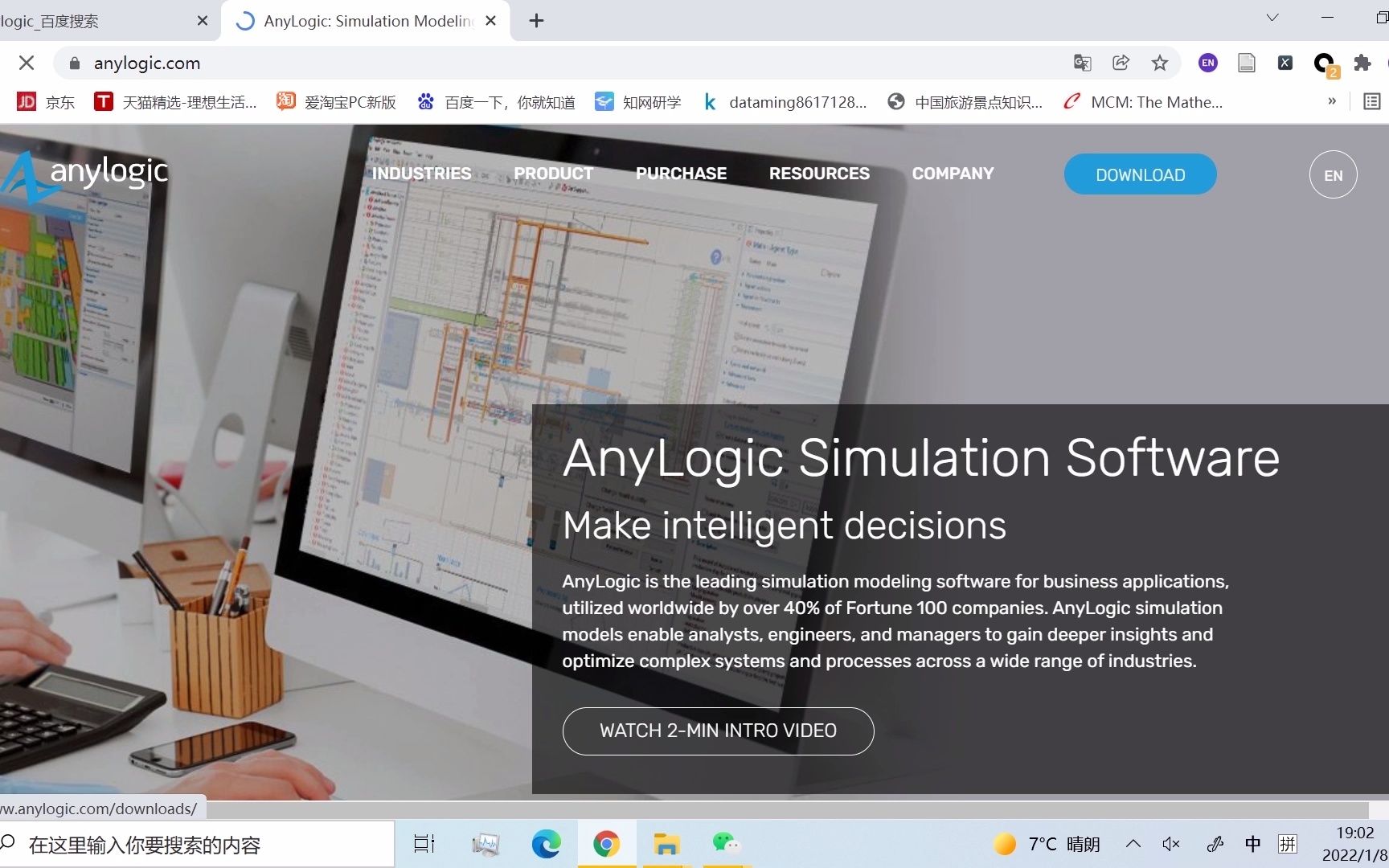Image resolution: width=1389 pixels, height=868 pixels.
Task: Show more hidden bookmarks chevron
Action: pos(1332,101)
